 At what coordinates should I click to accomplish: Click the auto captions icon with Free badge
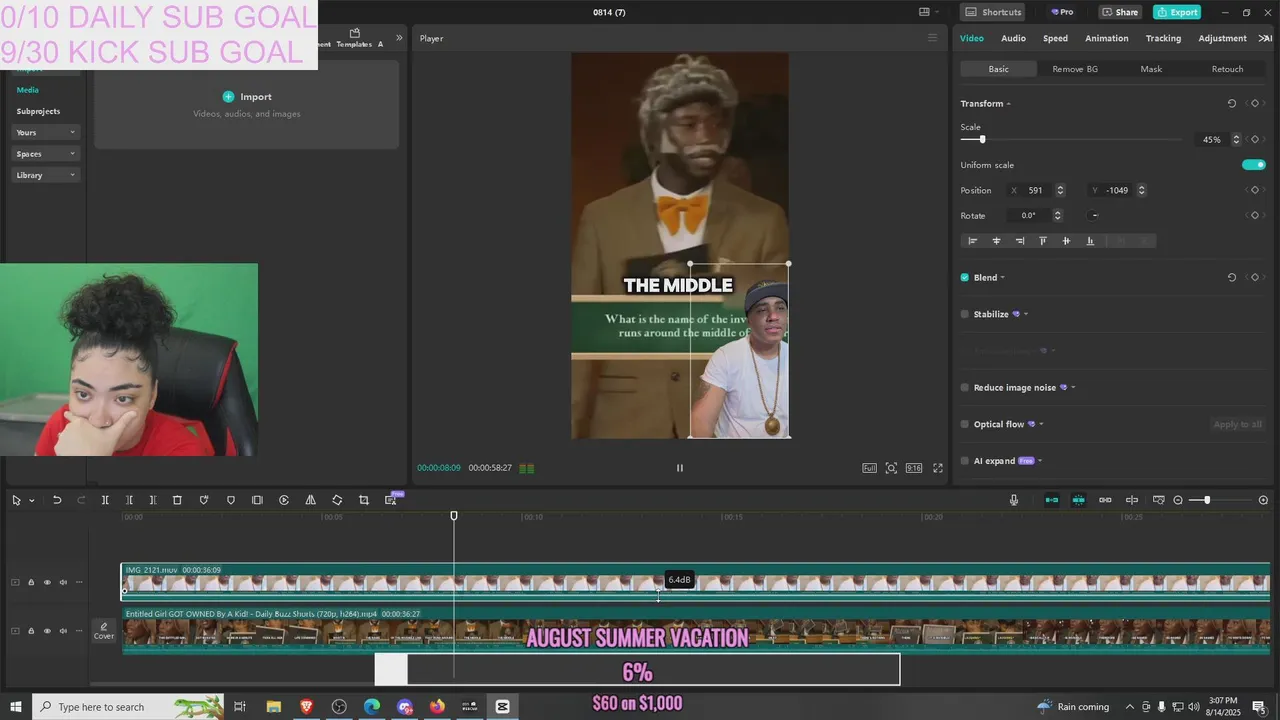[x=391, y=499]
